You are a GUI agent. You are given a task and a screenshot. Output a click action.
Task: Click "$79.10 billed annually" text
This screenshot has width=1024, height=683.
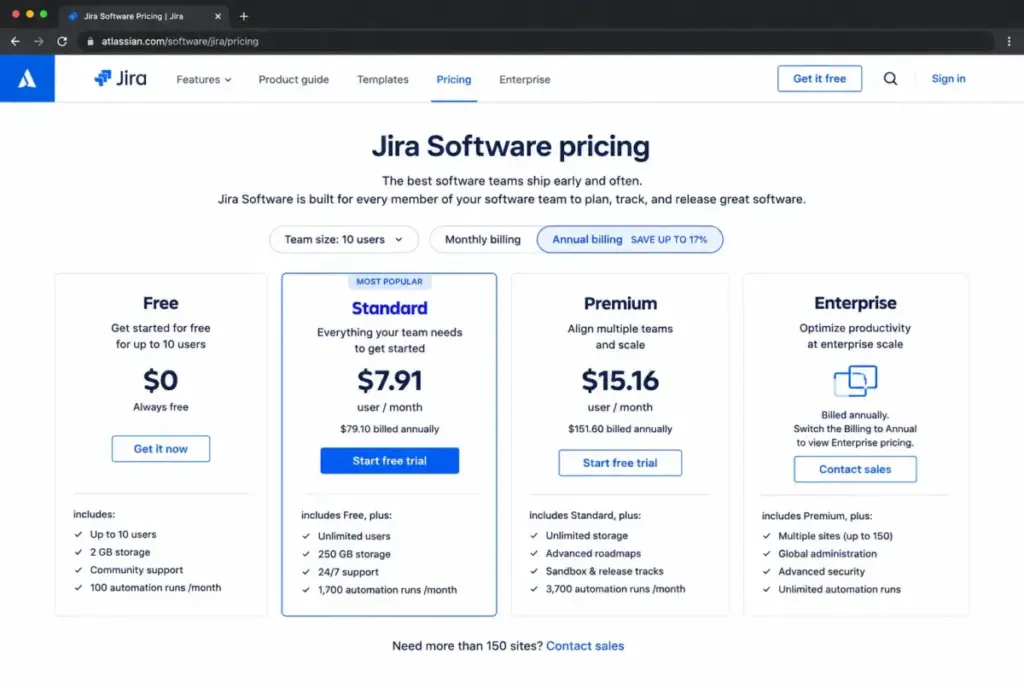[x=389, y=429]
